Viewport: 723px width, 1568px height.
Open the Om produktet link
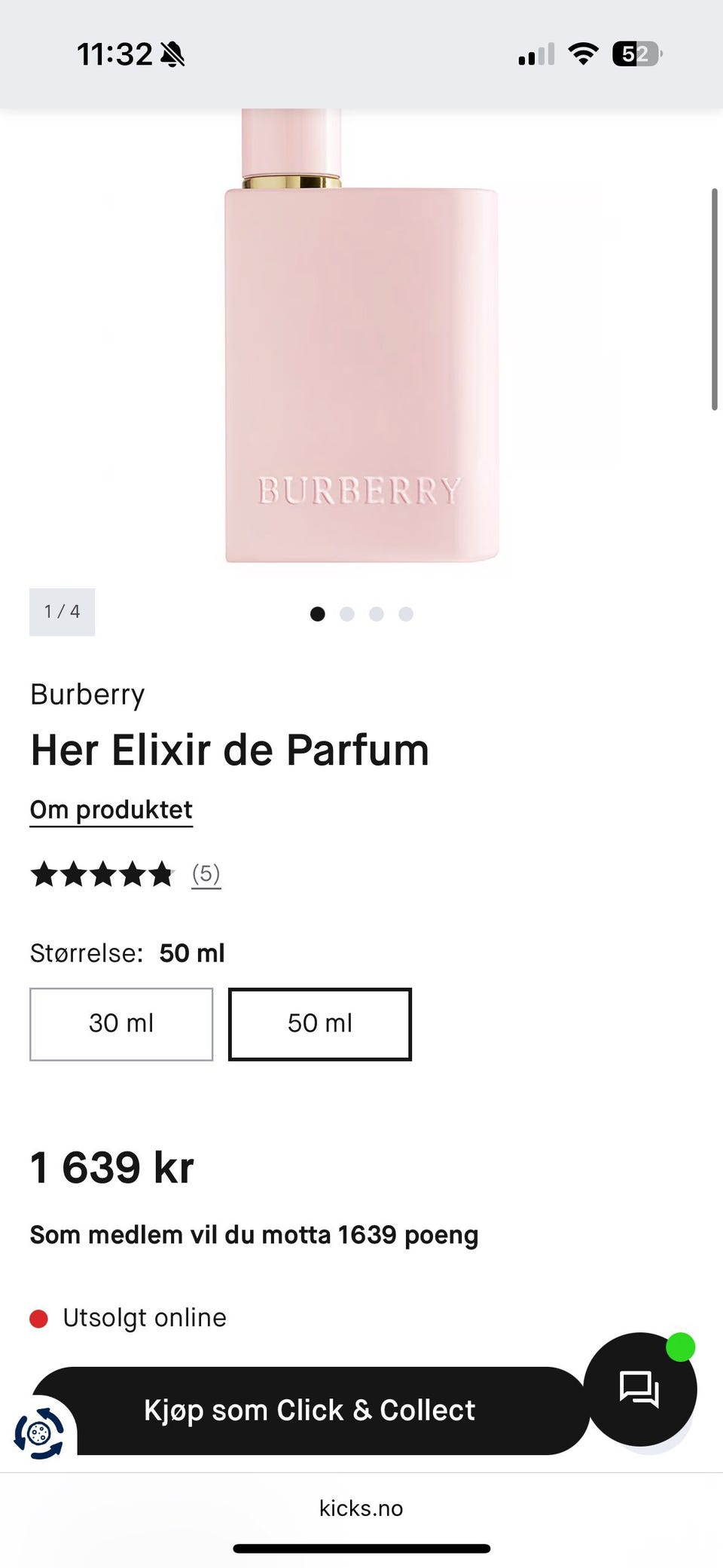(111, 810)
